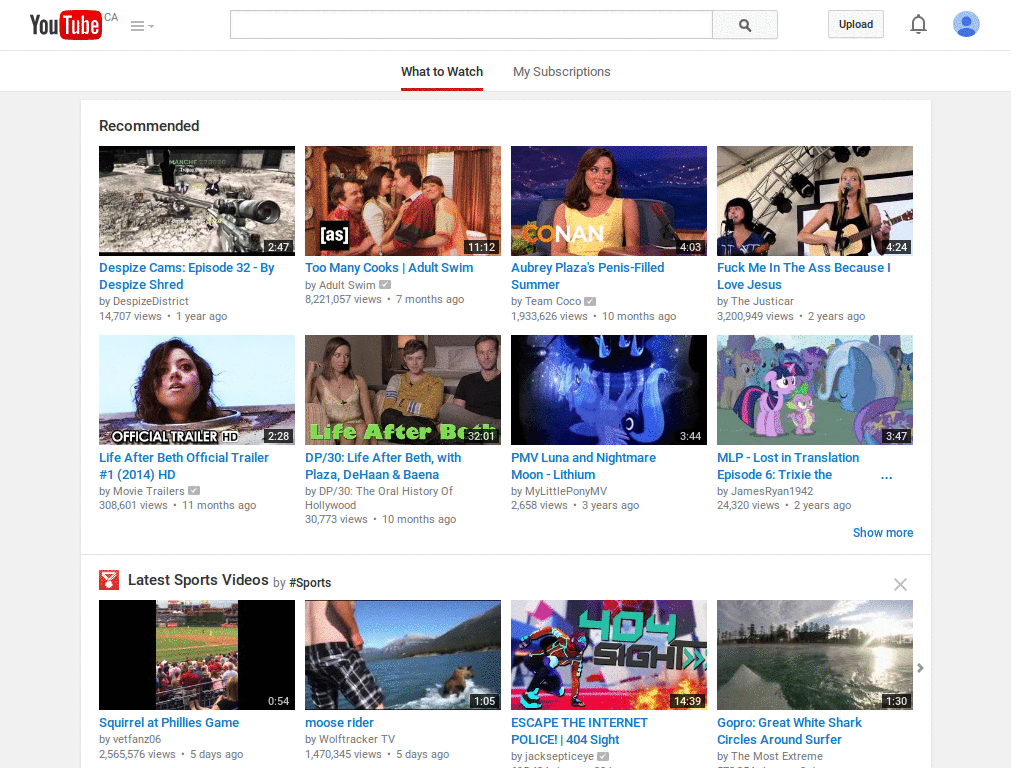Open the moose rider thumbnail
The width and height of the screenshot is (1024, 768).
(403, 655)
